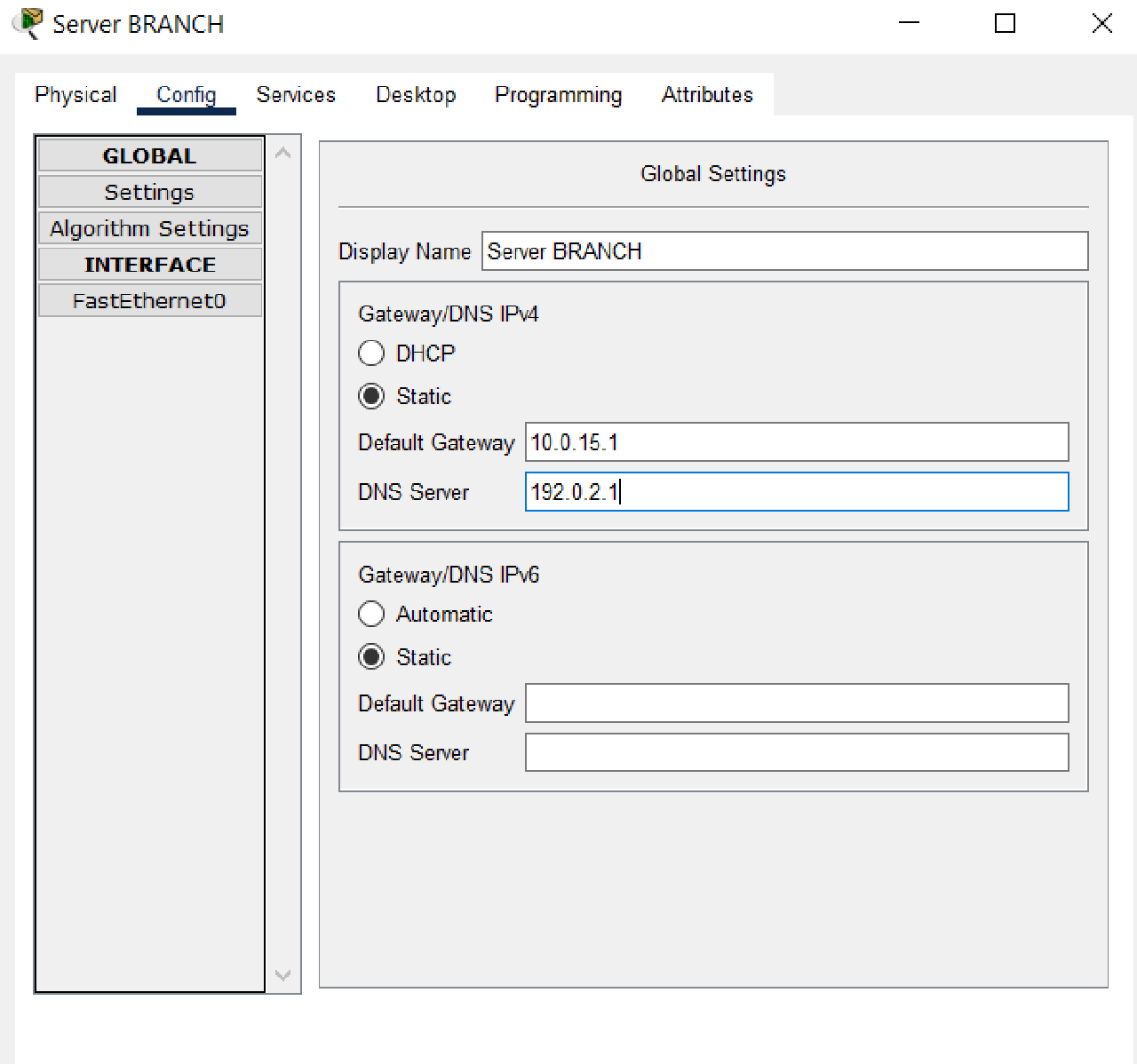Click the empty IPv6 DNS Server field
The height and width of the screenshot is (1064, 1137).
(796, 752)
